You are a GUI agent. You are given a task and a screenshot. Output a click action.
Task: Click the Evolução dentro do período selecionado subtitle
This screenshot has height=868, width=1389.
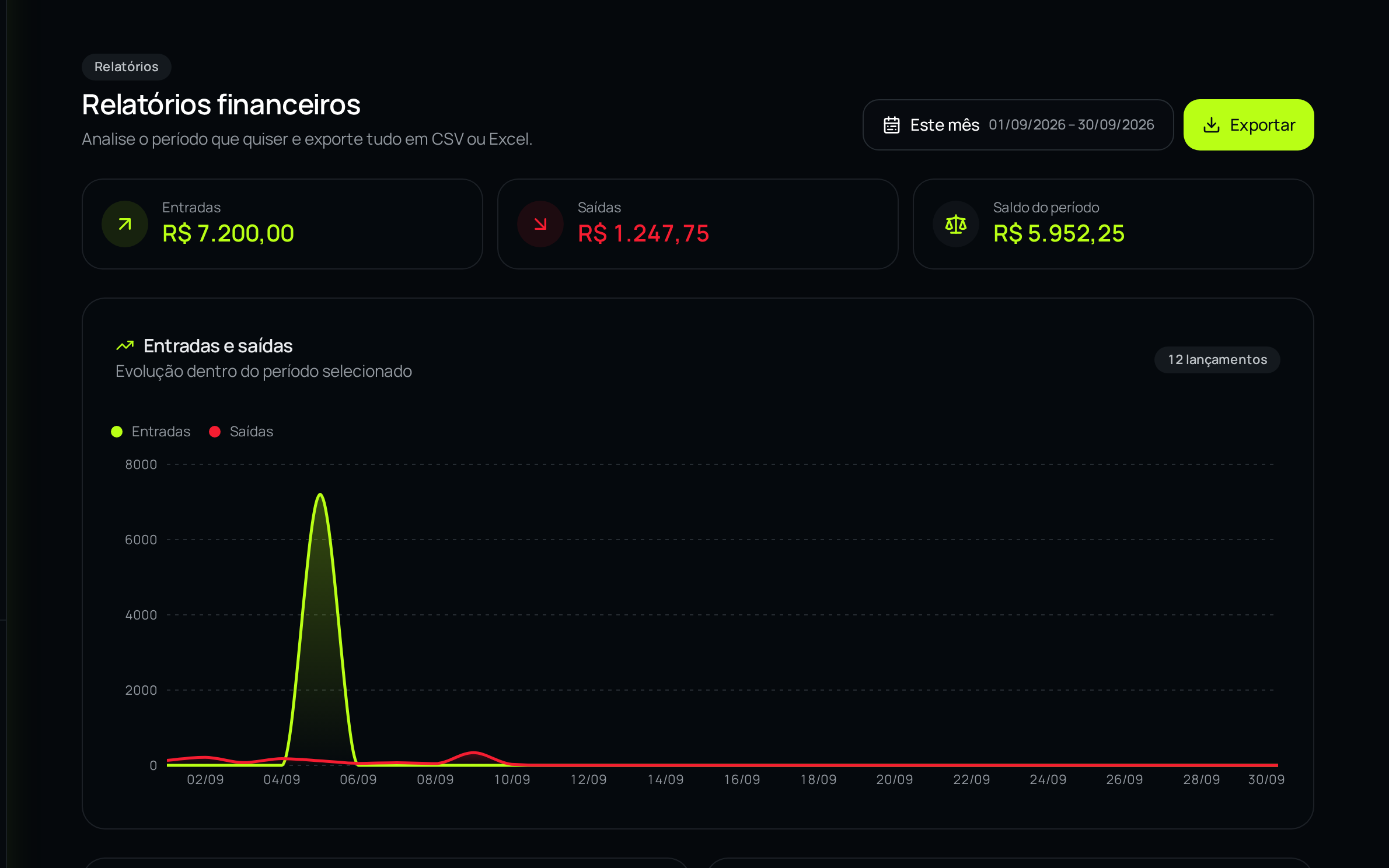click(x=264, y=372)
